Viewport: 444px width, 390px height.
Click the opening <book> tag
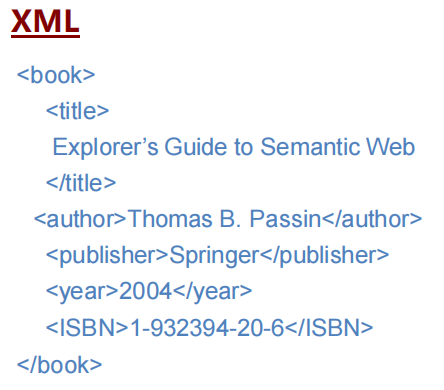tap(56, 75)
